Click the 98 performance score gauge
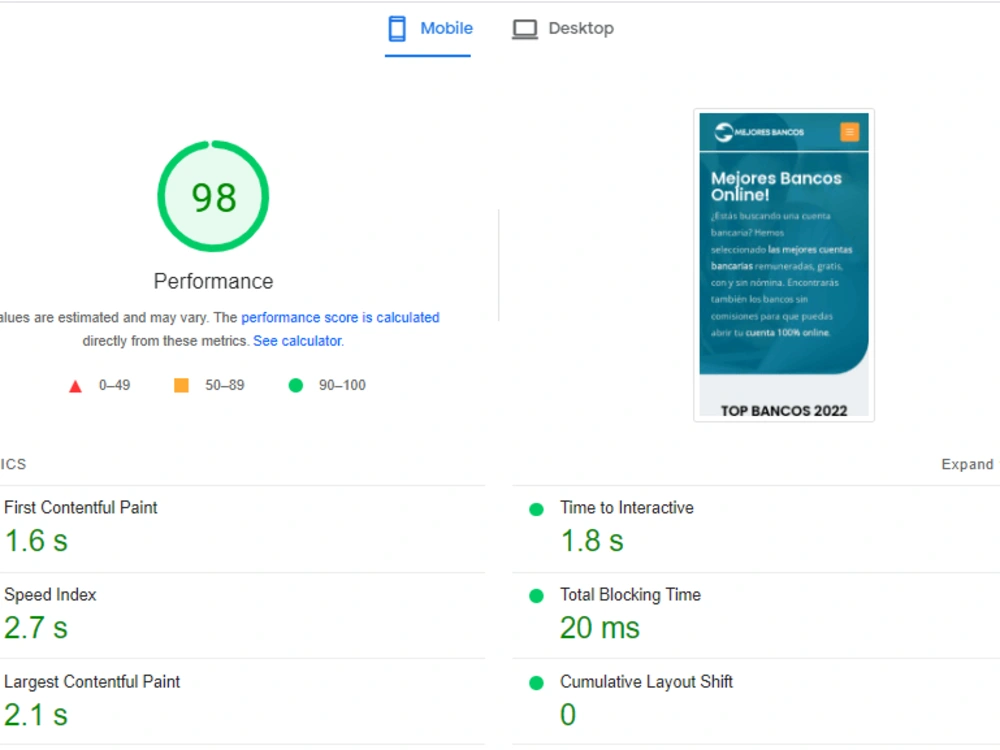Image resolution: width=1000 pixels, height=750 pixels. pos(214,196)
